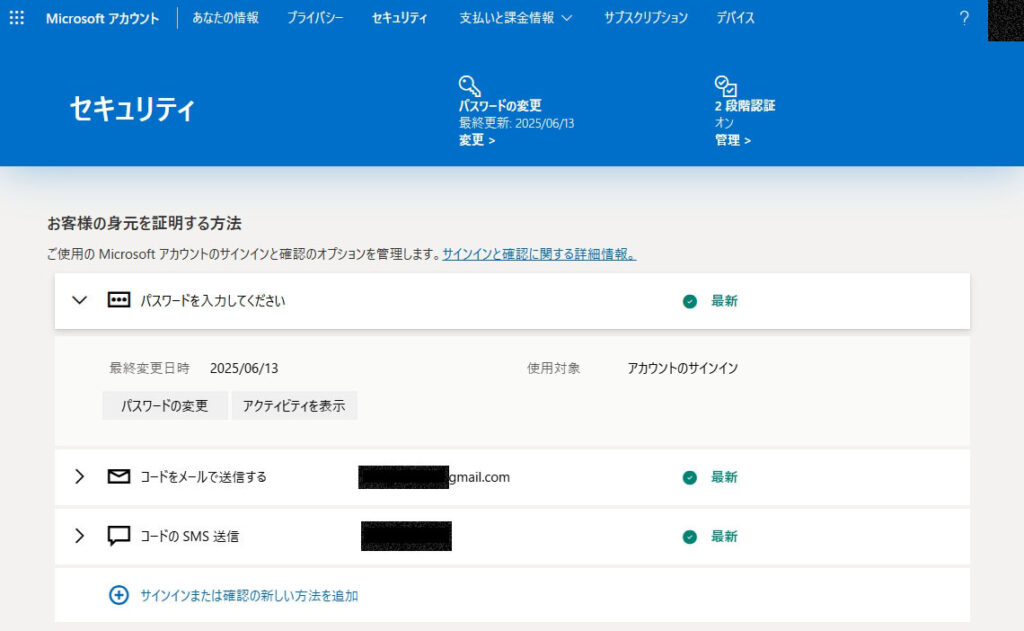This screenshot has width=1024, height=631.
Task: Open the プライバシー menu item
Action: click(315, 18)
